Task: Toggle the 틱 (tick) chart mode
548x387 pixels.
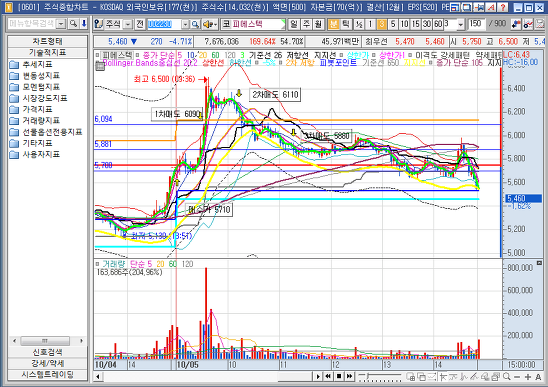Action: [345, 24]
